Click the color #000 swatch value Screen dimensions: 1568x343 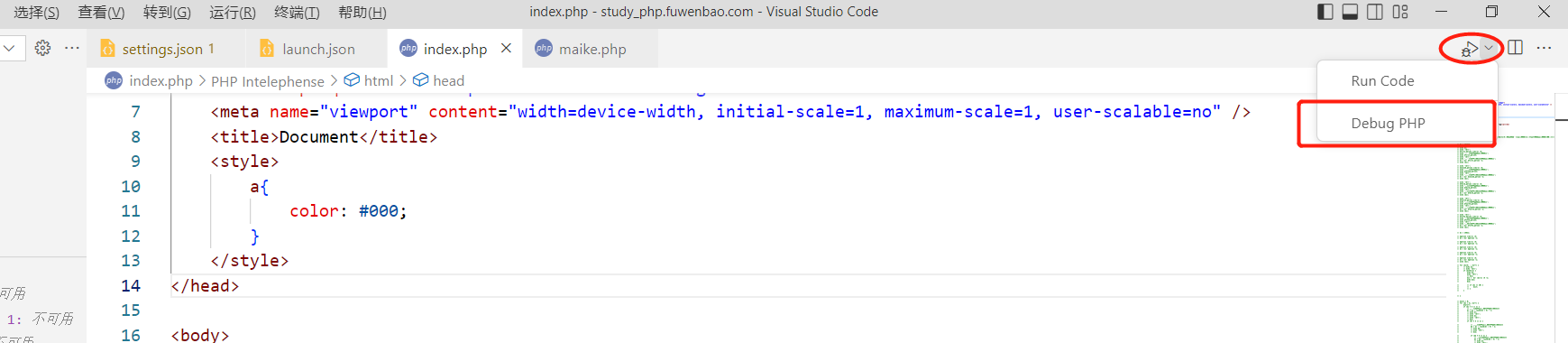pos(379,211)
